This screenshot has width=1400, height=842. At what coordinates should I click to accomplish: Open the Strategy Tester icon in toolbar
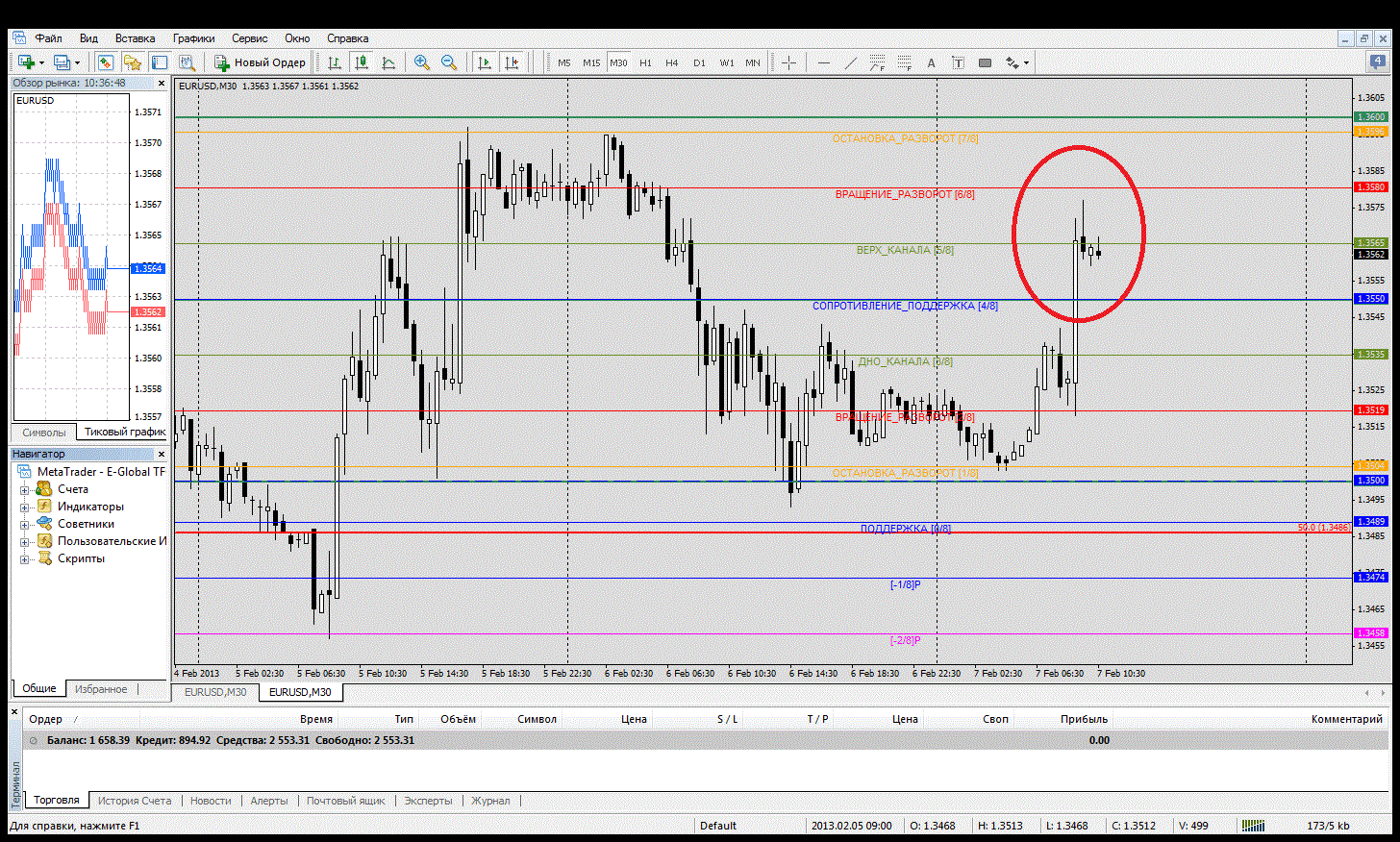click(x=187, y=62)
